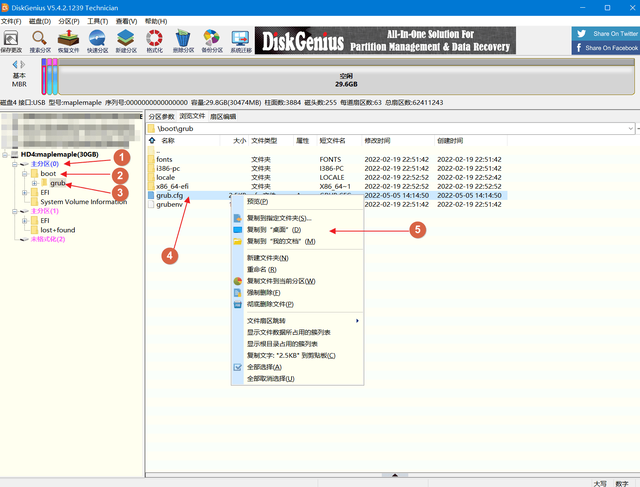
Task: Collapse the 主分区(0) tree node
Action: (15, 164)
